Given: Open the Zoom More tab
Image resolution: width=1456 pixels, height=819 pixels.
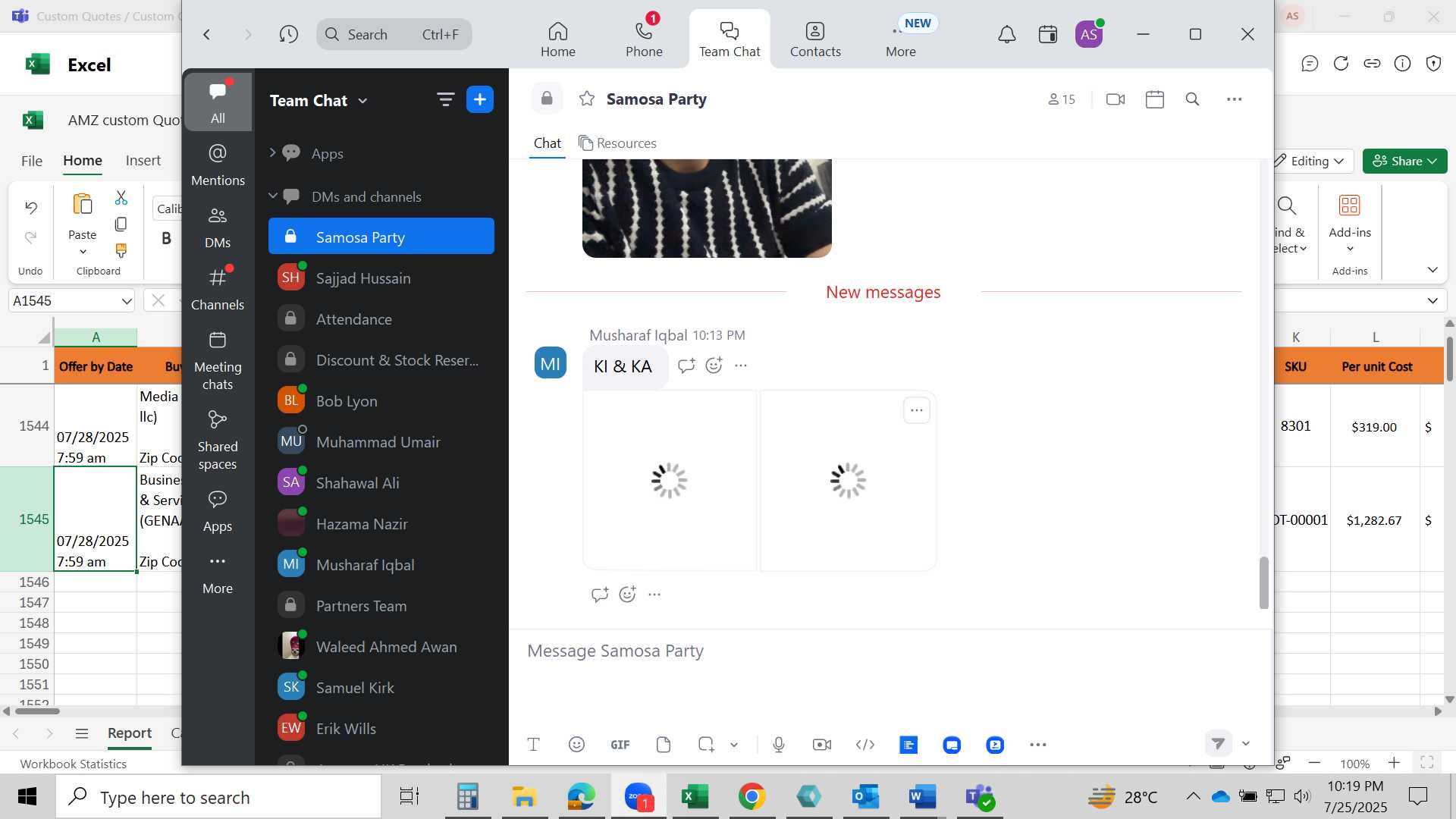Looking at the screenshot, I should coord(901,39).
